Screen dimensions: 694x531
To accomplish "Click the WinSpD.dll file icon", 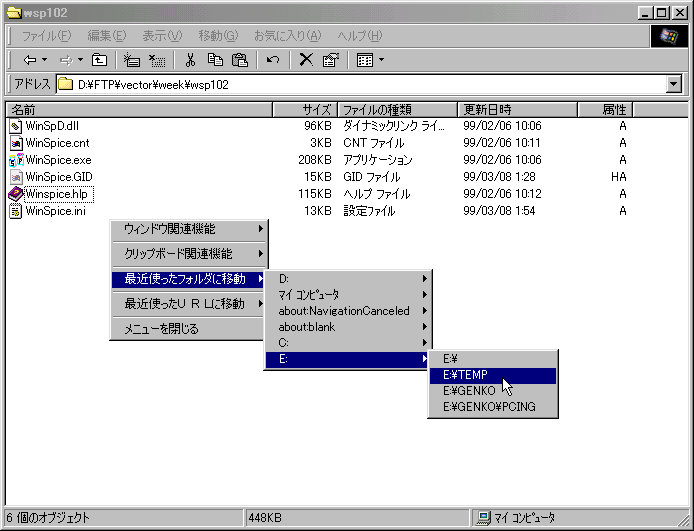I will coord(15,126).
